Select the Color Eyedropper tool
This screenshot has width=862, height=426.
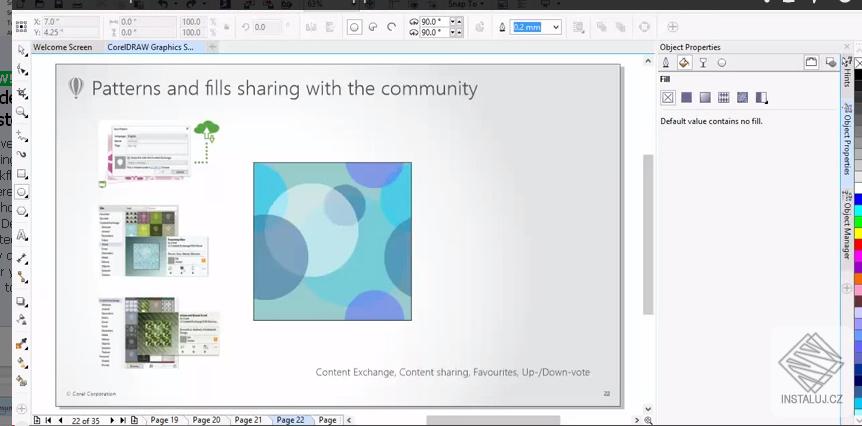coord(21,344)
